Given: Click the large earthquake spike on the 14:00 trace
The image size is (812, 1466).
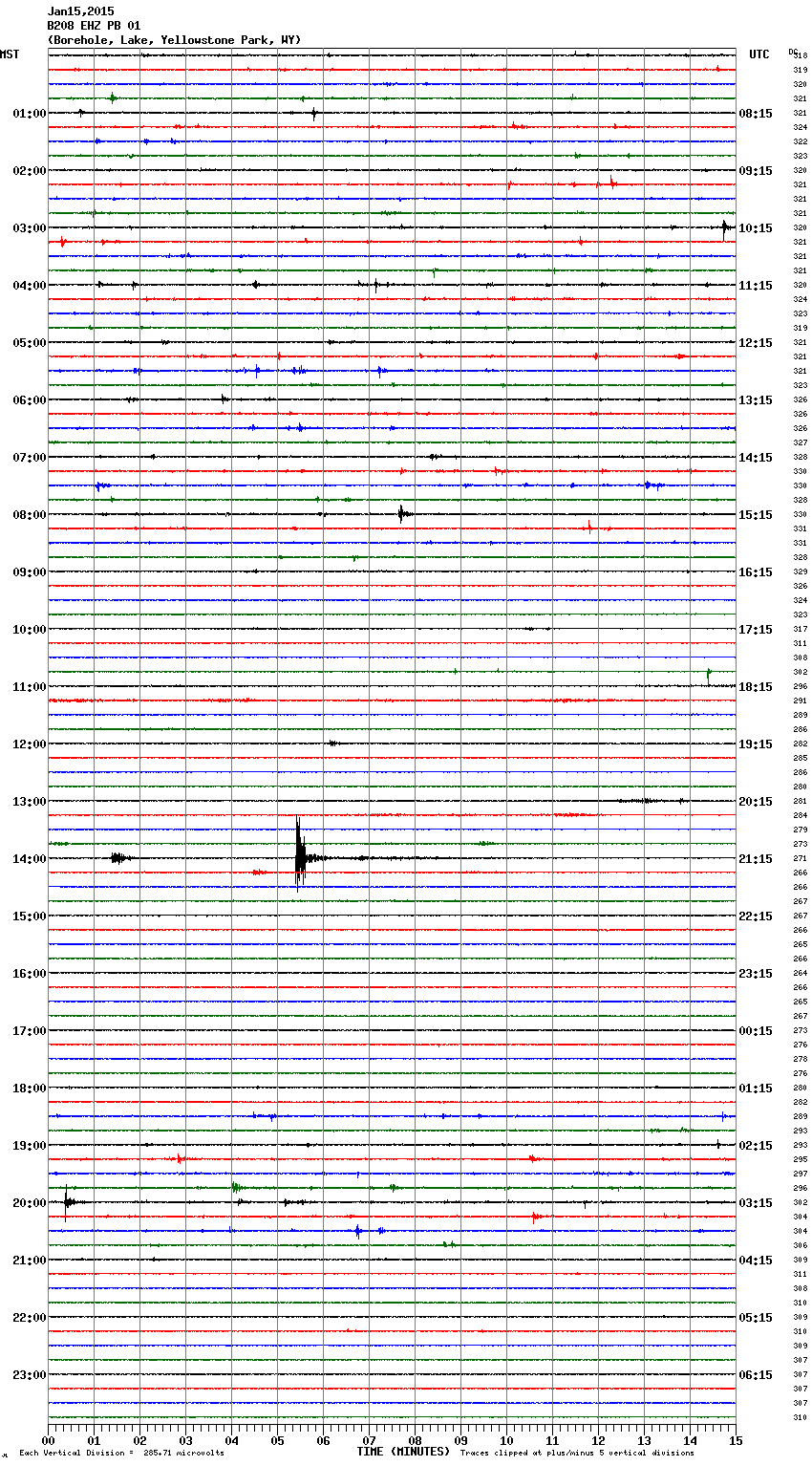Looking at the screenshot, I should coord(300,854).
